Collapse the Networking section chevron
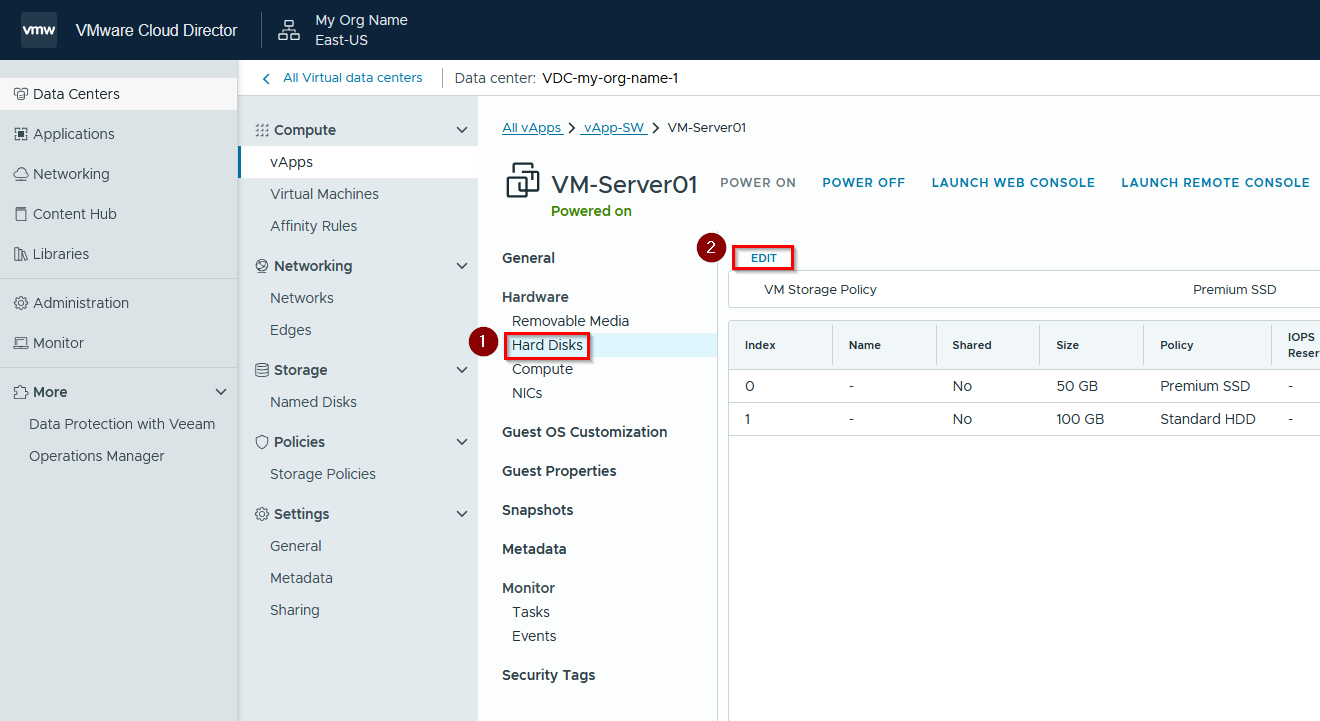 pyautogui.click(x=462, y=266)
